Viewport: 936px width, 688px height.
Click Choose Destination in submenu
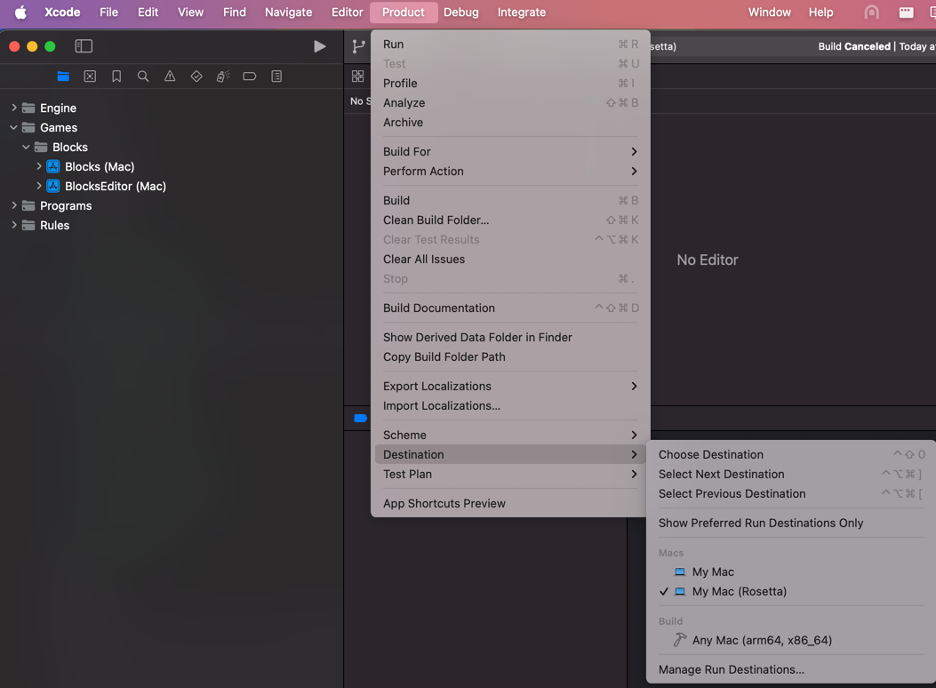(x=791, y=455)
